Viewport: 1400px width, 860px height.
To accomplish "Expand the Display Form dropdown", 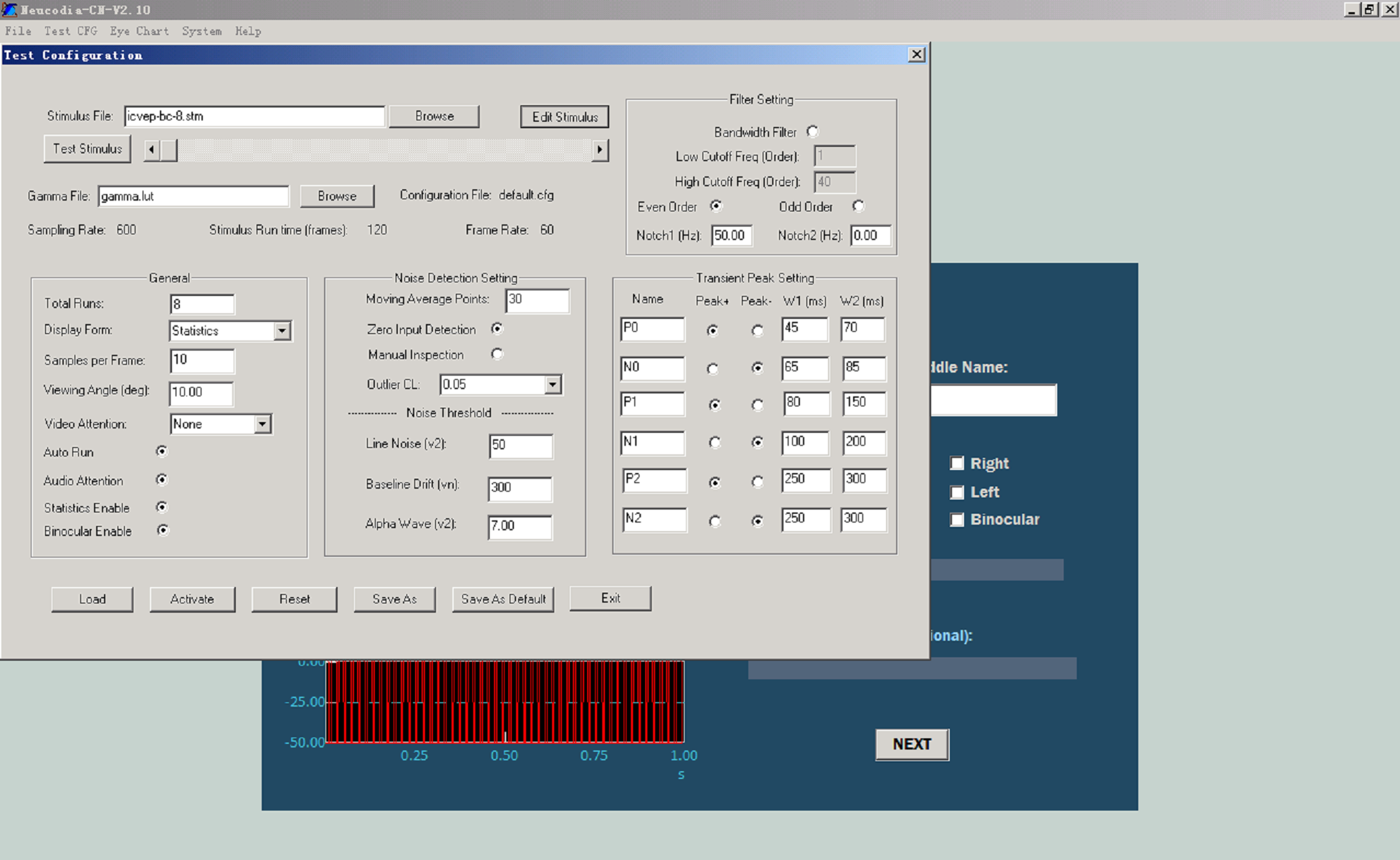I will pos(282,330).
